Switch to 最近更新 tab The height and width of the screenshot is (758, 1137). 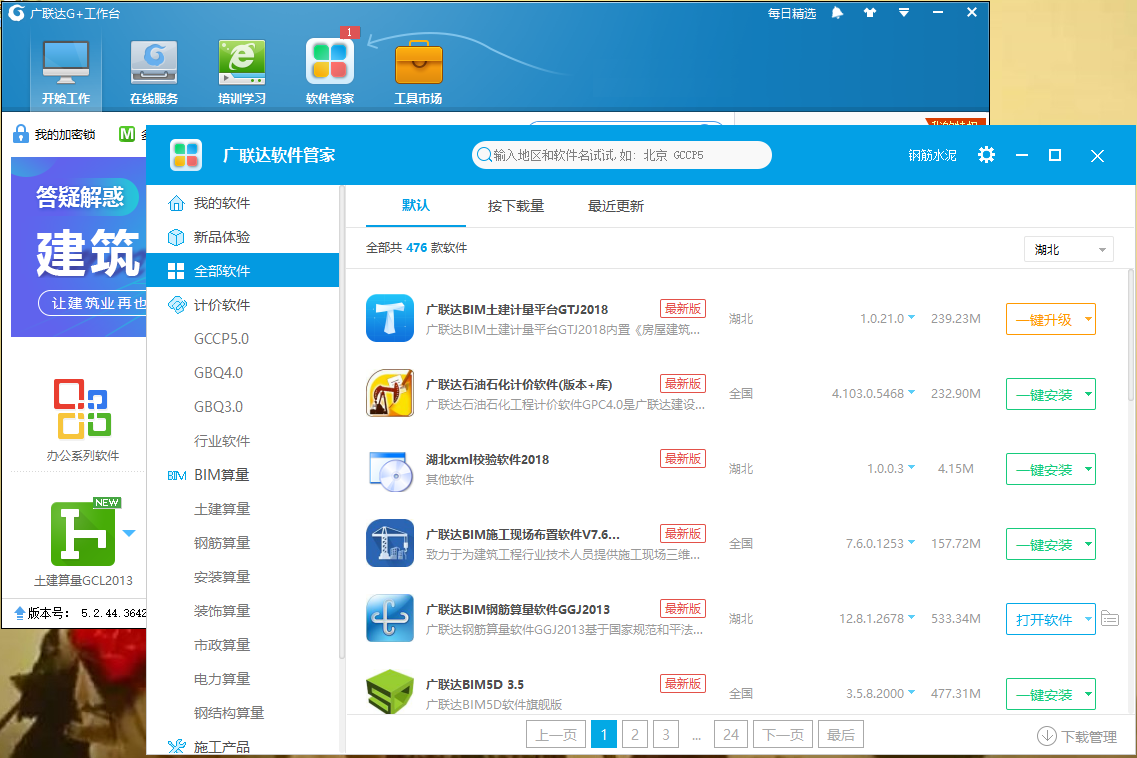pyautogui.click(x=616, y=206)
